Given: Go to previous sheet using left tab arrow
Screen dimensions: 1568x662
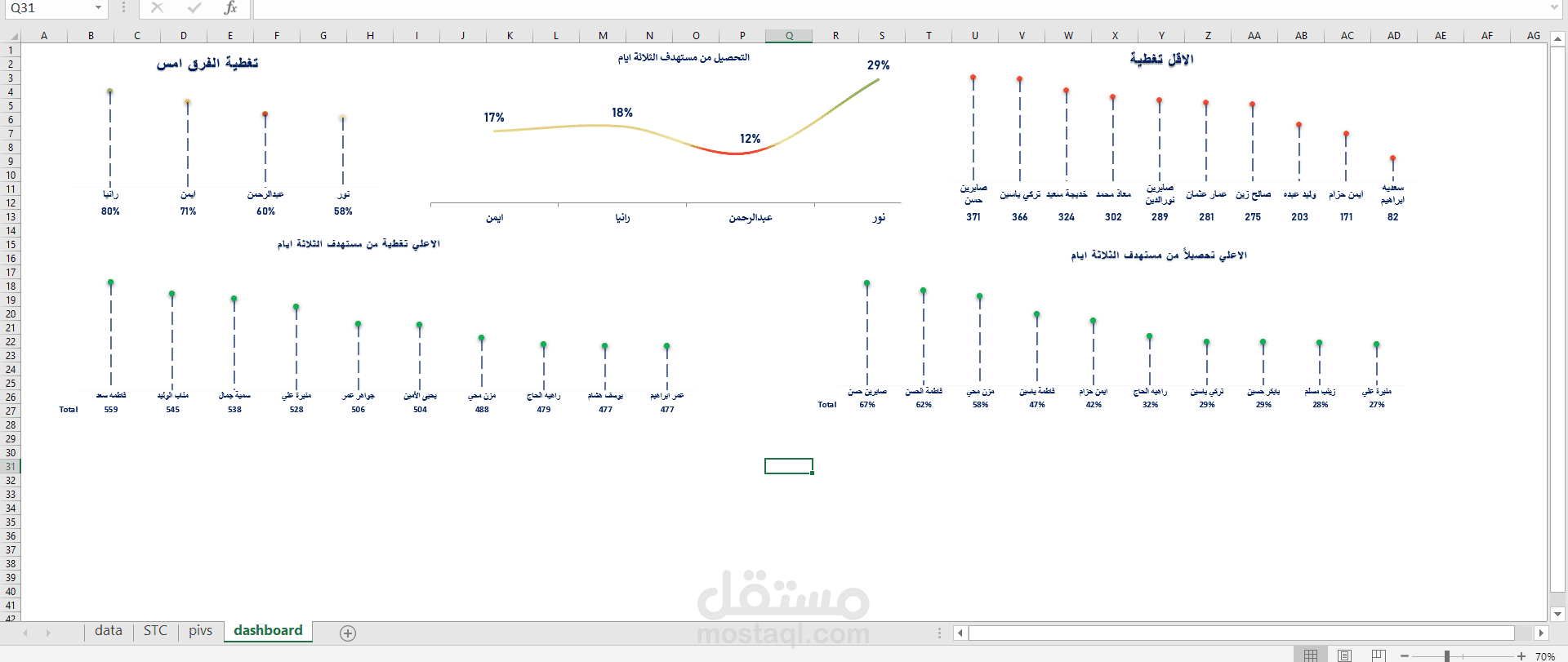Looking at the screenshot, I should point(25,633).
